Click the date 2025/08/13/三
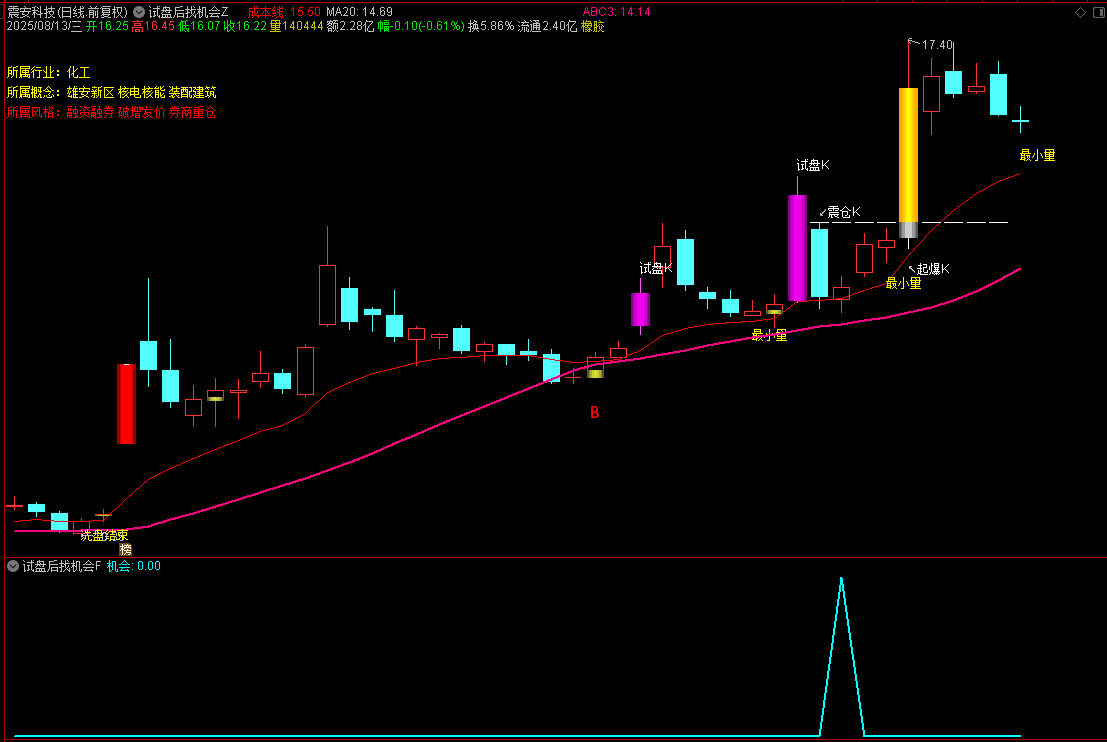This screenshot has width=1107, height=742. [44, 26]
